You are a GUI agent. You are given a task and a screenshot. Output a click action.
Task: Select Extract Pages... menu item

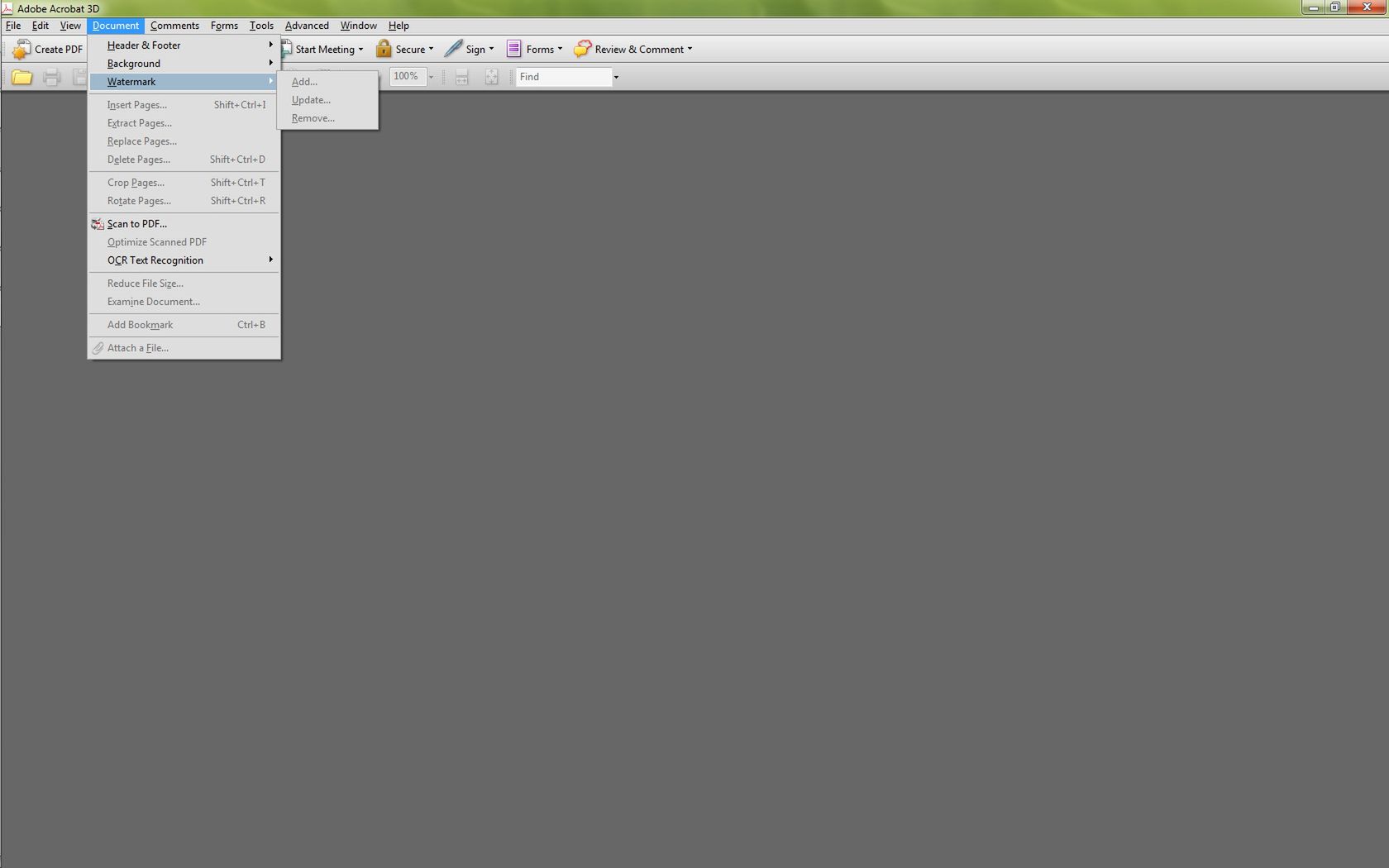click(x=184, y=123)
